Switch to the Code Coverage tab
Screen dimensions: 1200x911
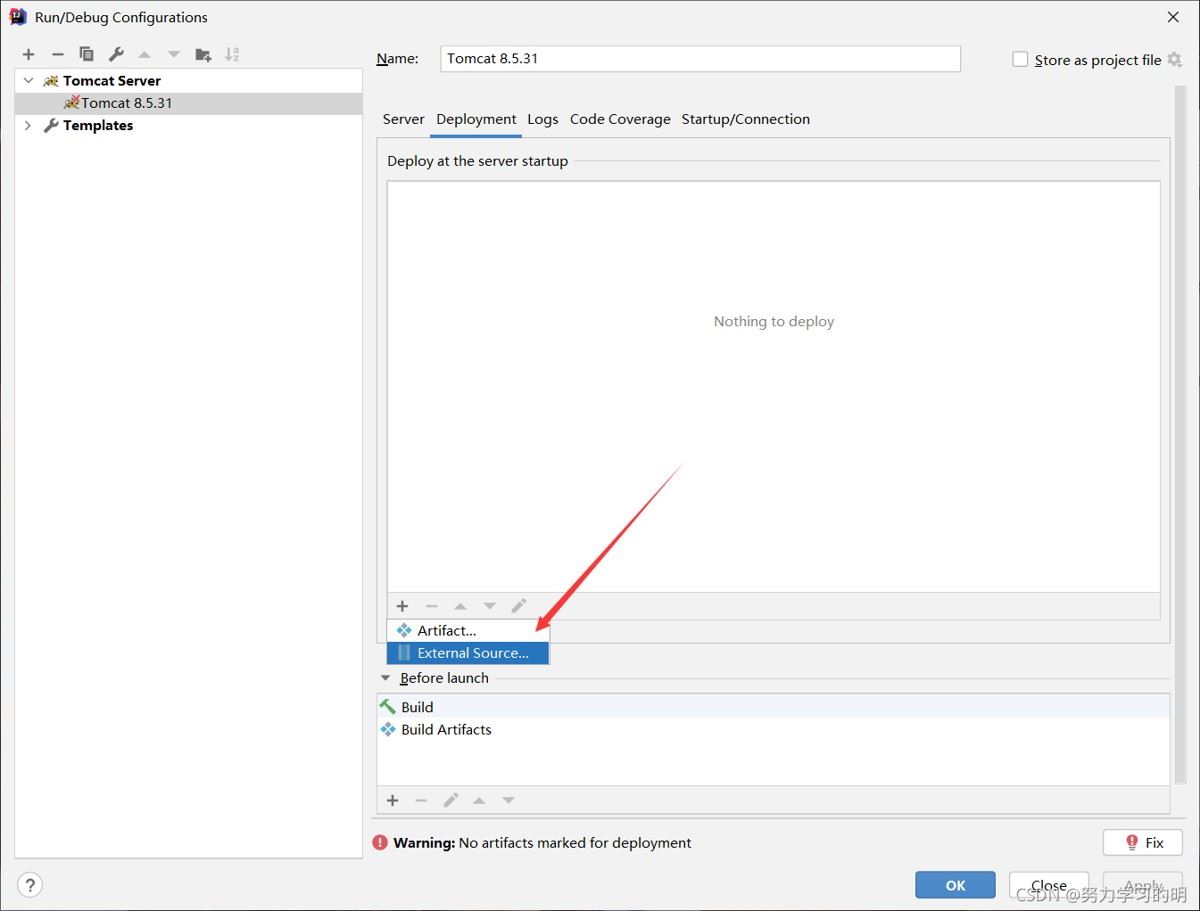620,119
